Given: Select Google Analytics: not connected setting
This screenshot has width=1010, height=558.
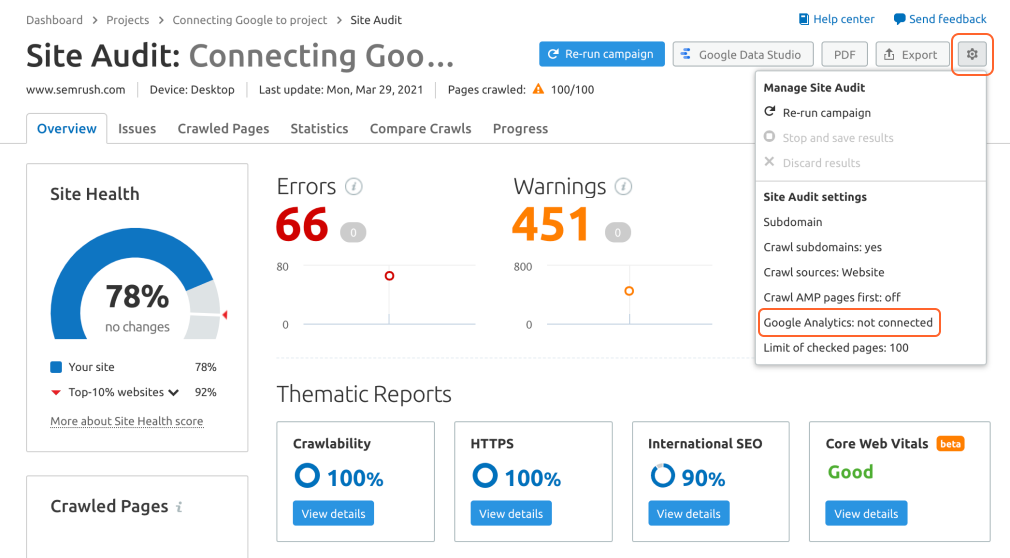Looking at the screenshot, I should pos(848,323).
